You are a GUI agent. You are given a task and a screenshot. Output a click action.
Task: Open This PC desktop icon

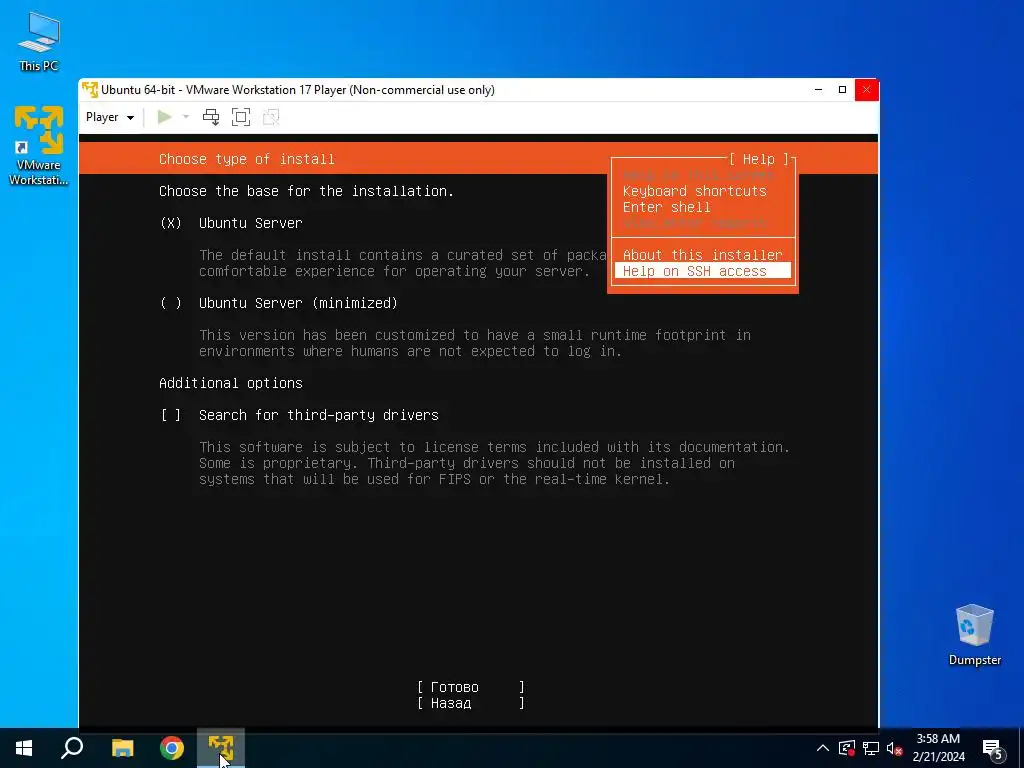(x=39, y=42)
